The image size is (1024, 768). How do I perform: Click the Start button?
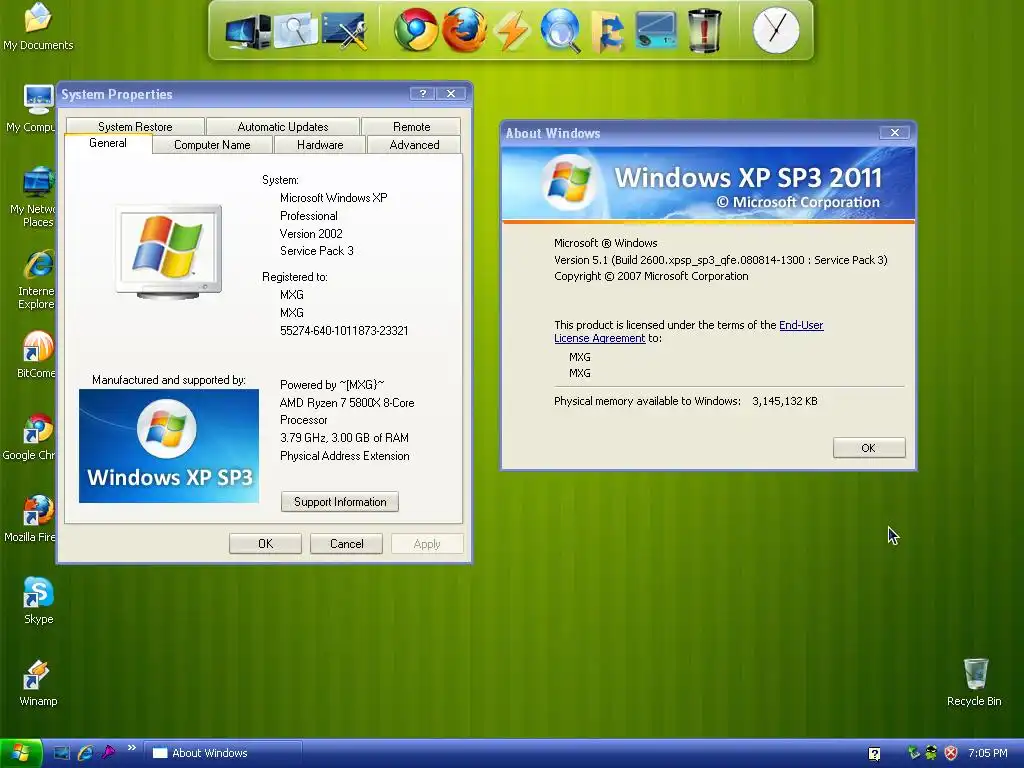21,753
